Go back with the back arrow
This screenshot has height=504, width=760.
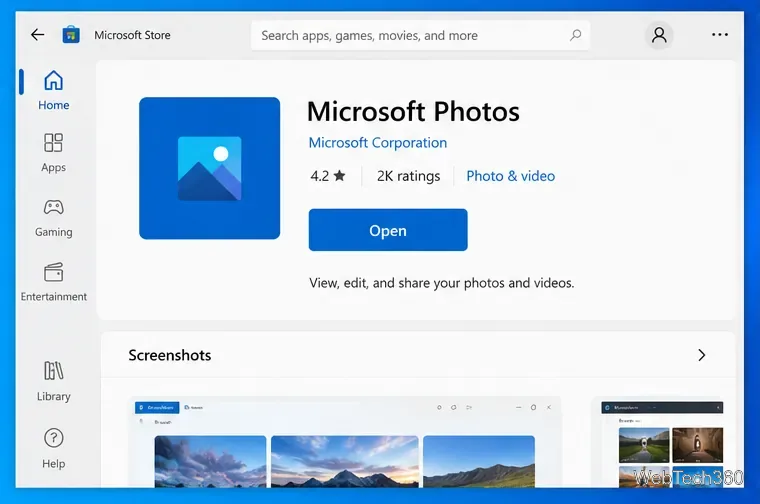coord(37,34)
